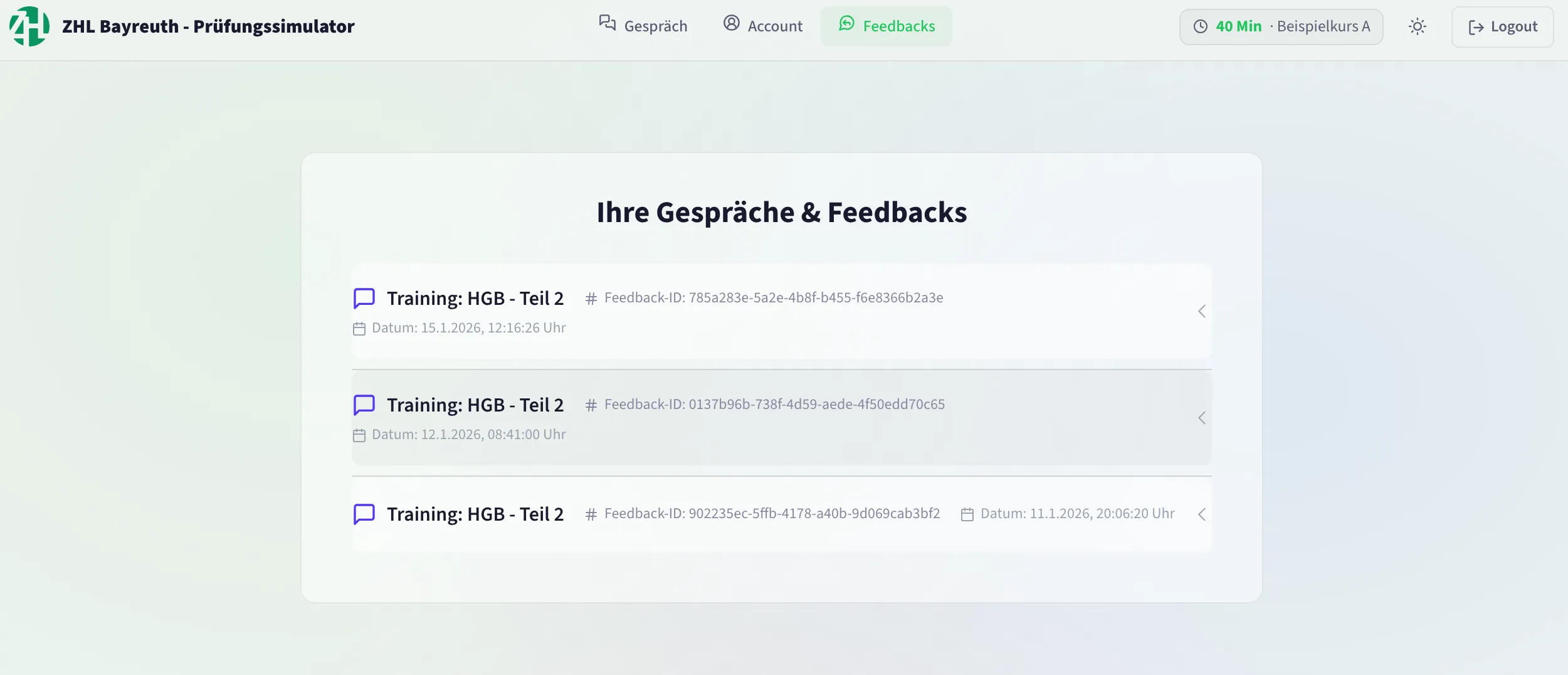Click the ZHL Bayreuth - Prüfungssimulator title
1568x675 pixels.
[208, 26]
